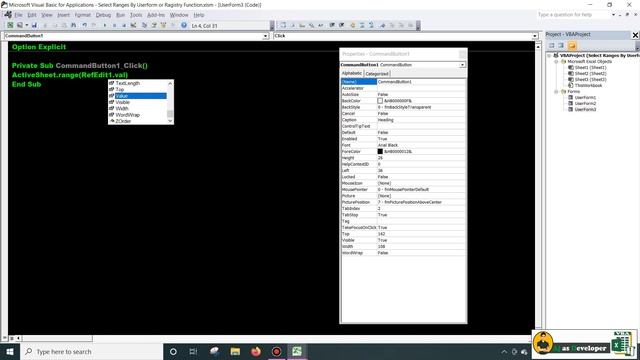Select Sheet1 in Project tree
Image resolution: width=640 pixels, height=360 pixels.
tap(590, 67)
